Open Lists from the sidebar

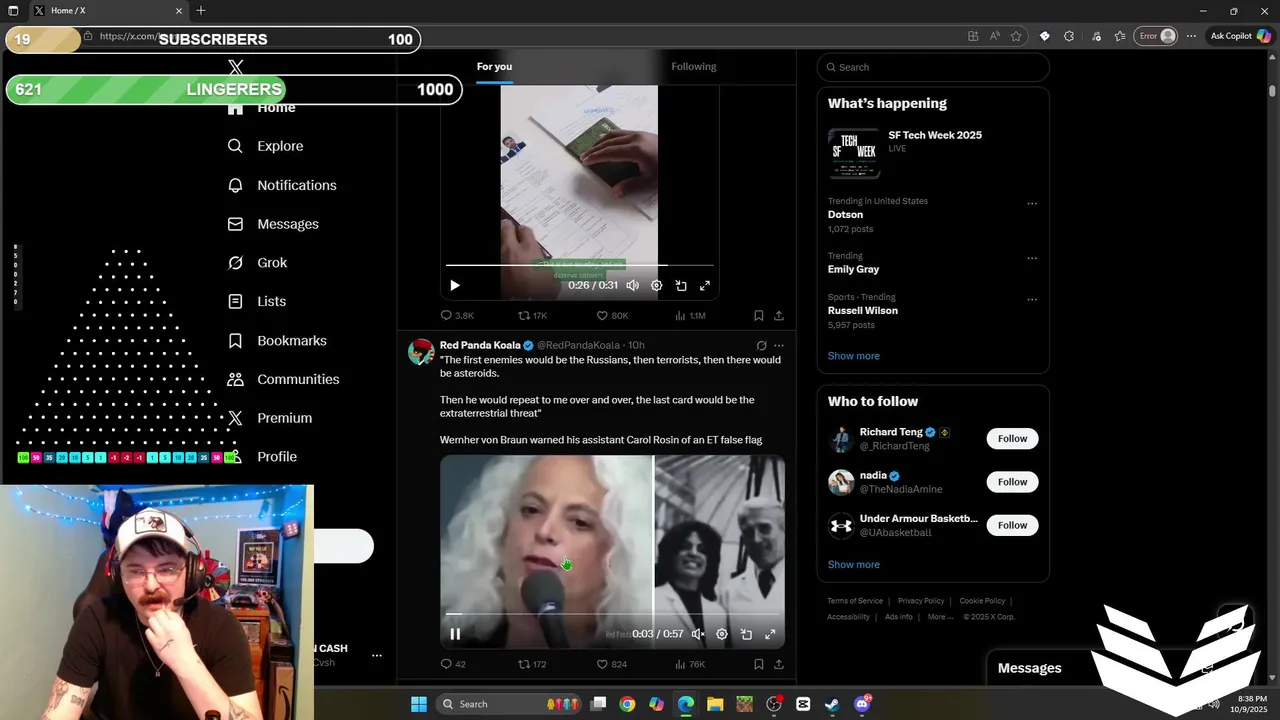pos(256,301)
